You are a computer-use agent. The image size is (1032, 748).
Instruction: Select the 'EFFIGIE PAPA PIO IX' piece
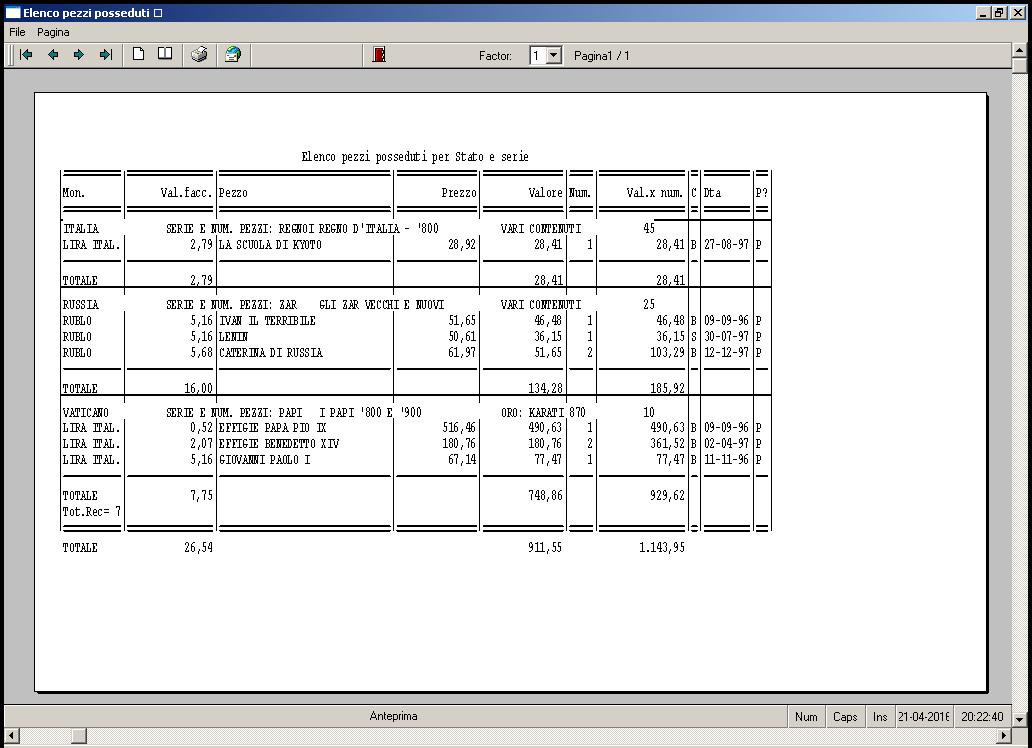pos(272,428)
